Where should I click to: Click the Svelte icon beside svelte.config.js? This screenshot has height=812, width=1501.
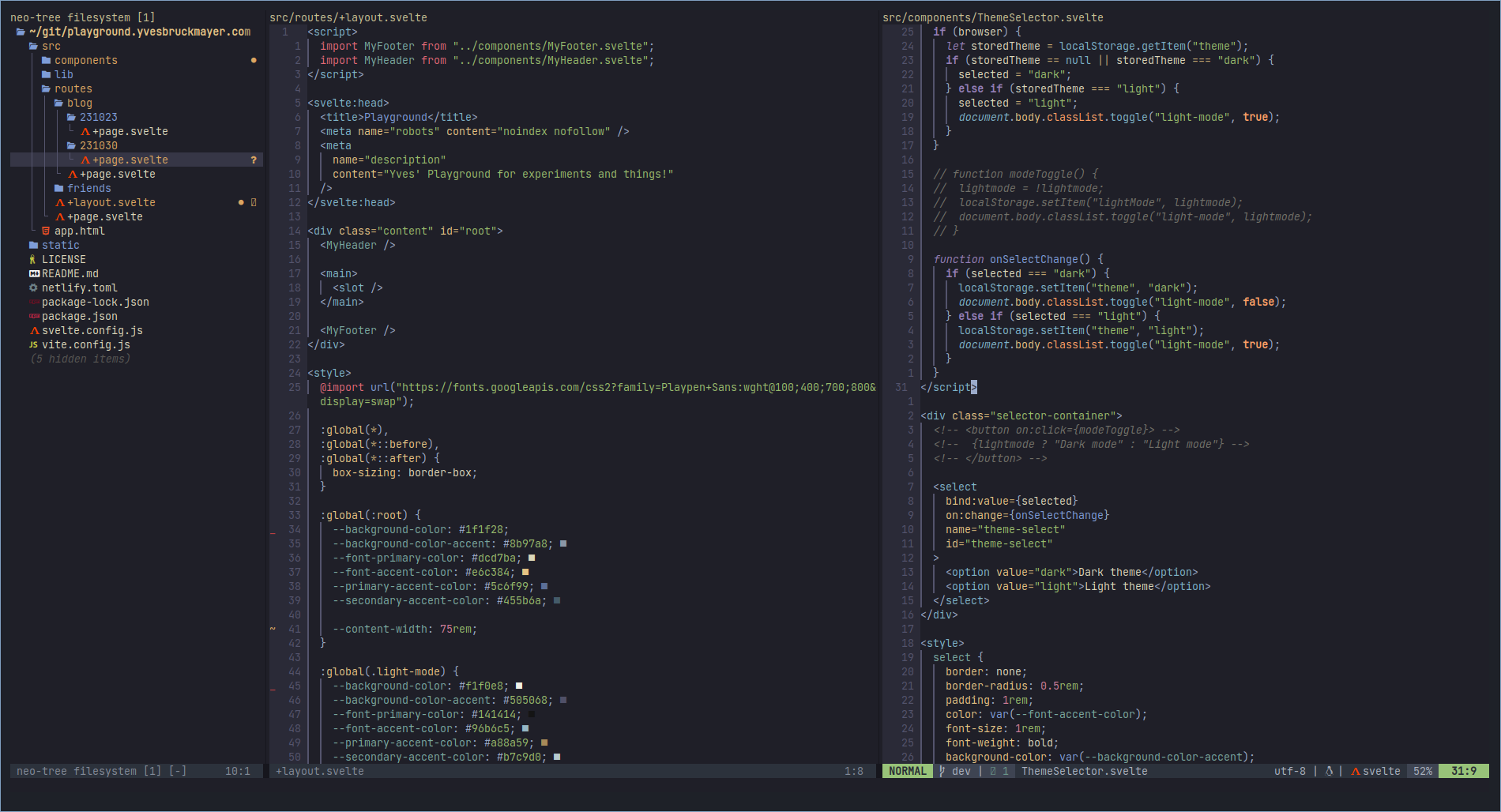pyautogui.click(x=34, y=331)
